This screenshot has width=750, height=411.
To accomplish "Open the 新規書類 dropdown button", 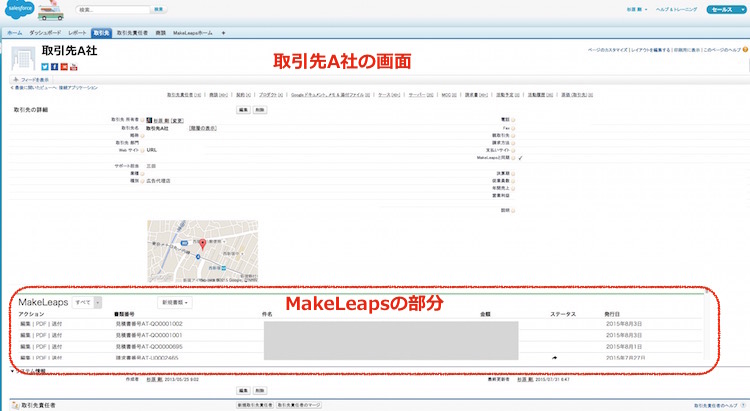I will click(x=175, y=302).
